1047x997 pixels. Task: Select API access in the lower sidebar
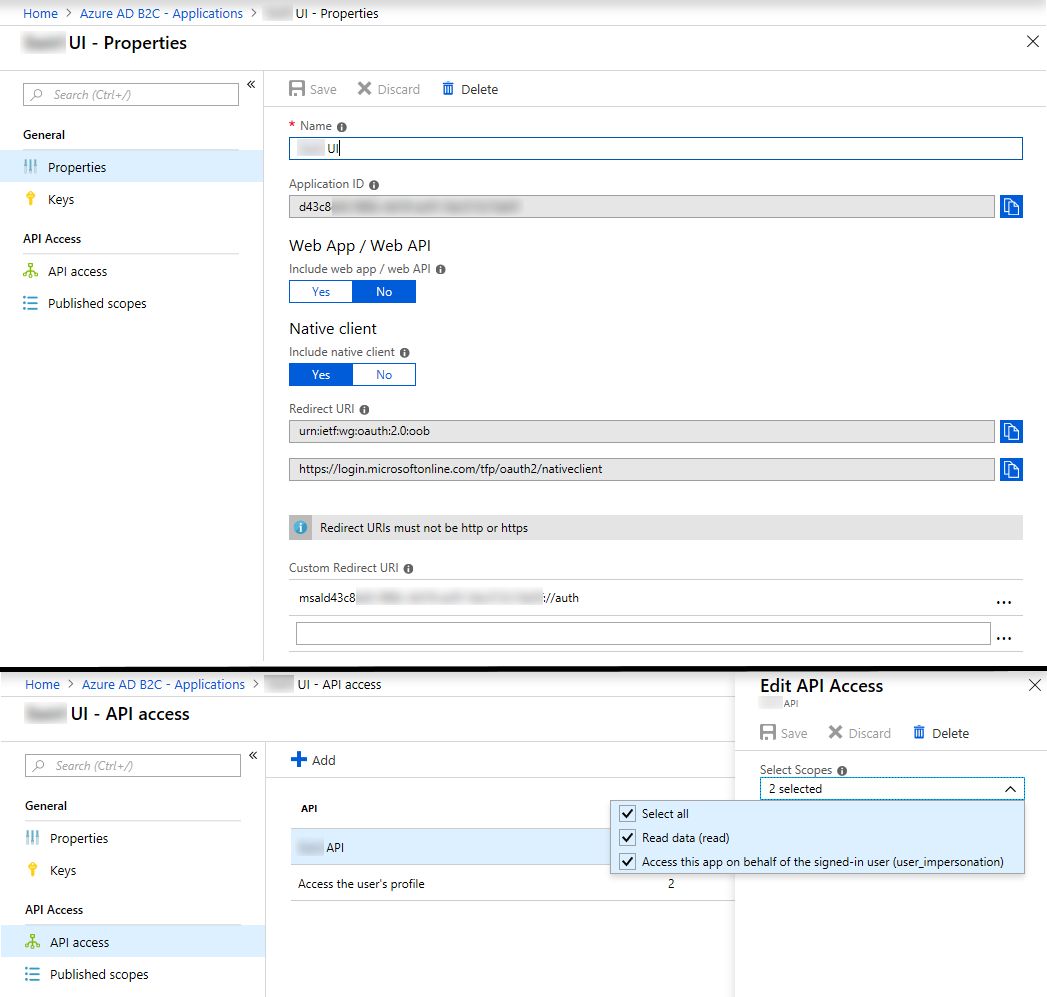point(133,942)
